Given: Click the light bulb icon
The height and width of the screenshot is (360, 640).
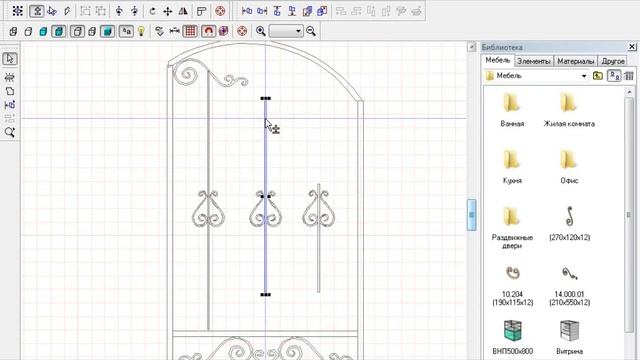Looking at the screenshot, I should pos(141,31).
